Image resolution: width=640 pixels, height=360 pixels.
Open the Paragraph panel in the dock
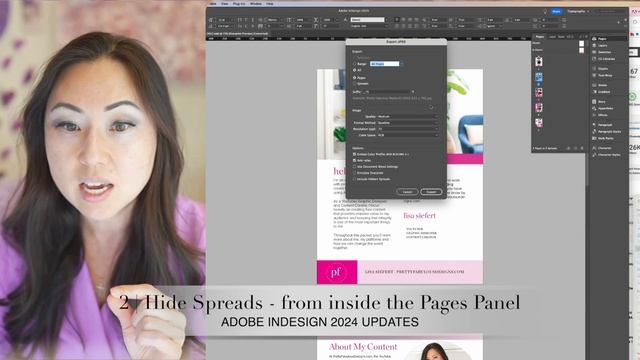click(x=604, y=125)
